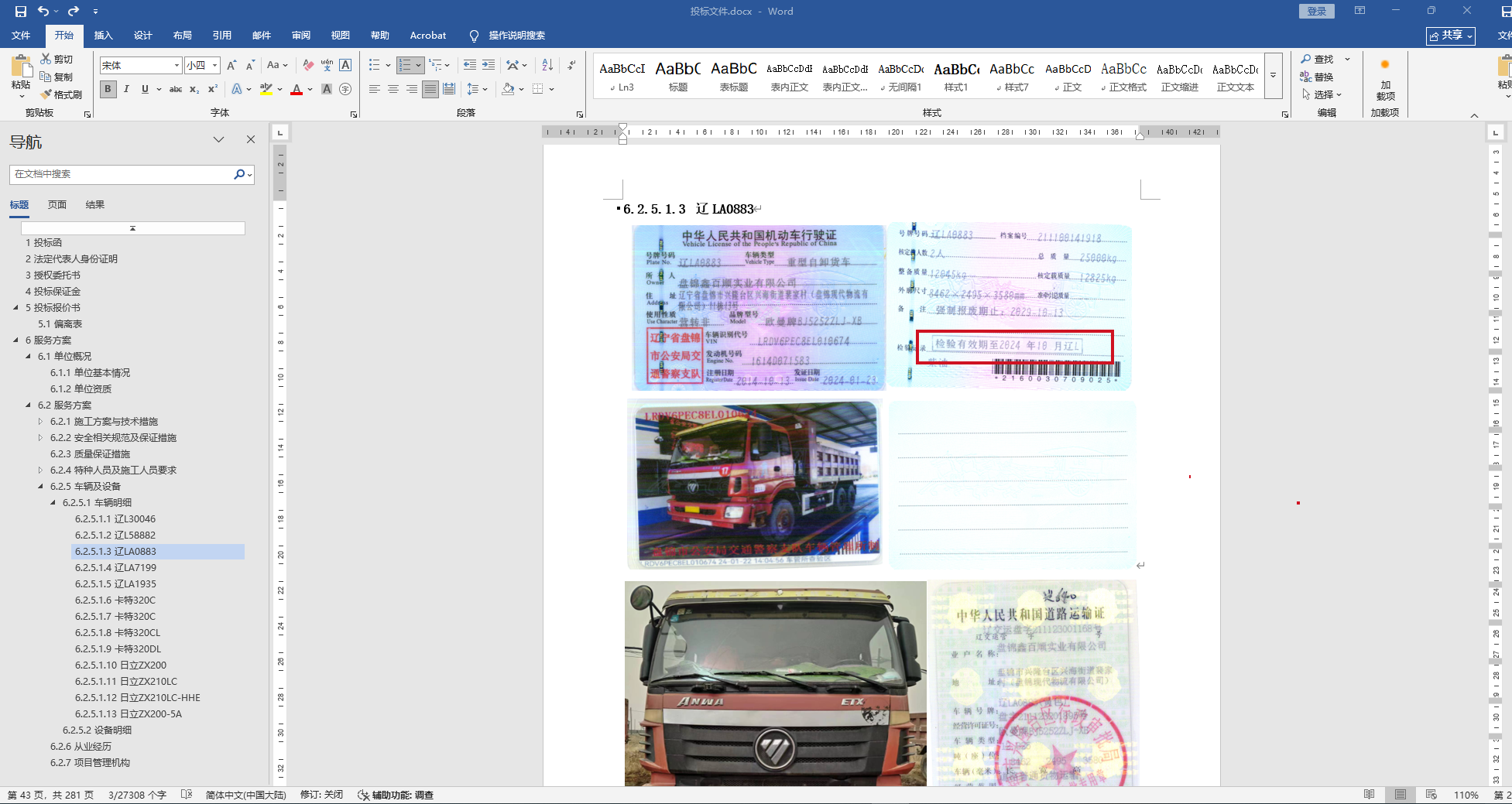This screenshot has height=804, width=1512.
Task: Click the Save icon in title bar
Action: point(21,11)
